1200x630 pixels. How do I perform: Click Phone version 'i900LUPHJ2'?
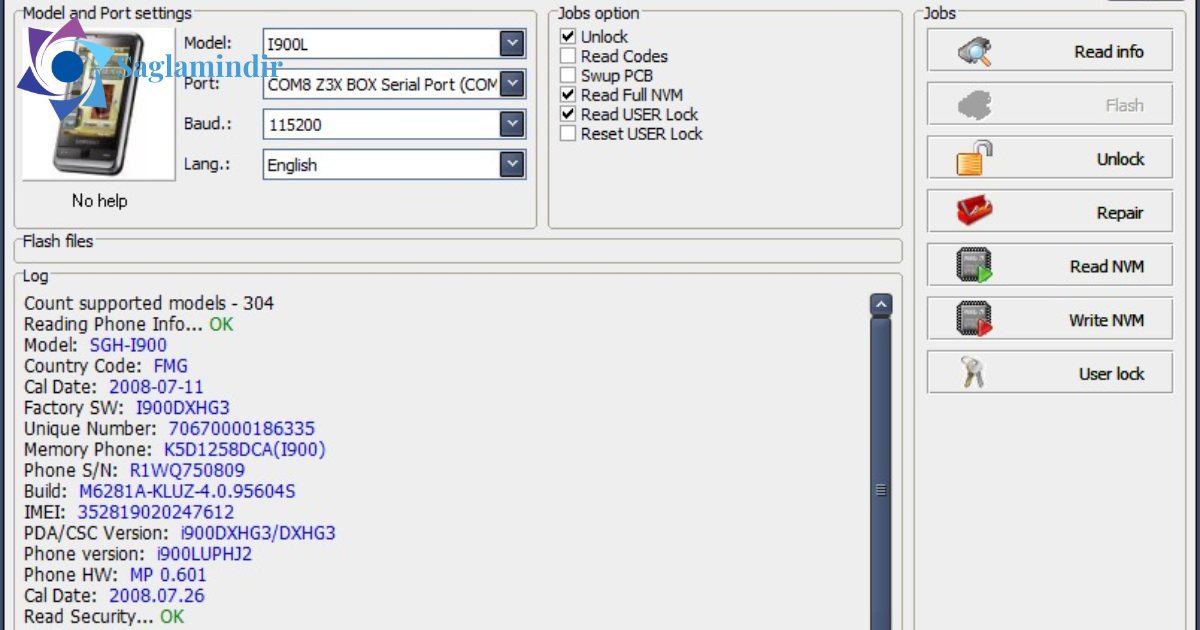point(204,554)
